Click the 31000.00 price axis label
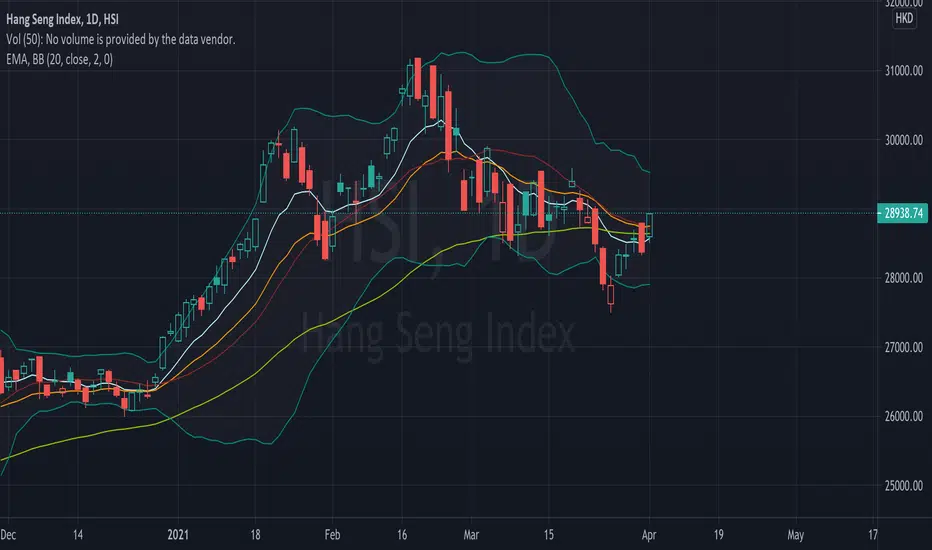 [903, 71]
